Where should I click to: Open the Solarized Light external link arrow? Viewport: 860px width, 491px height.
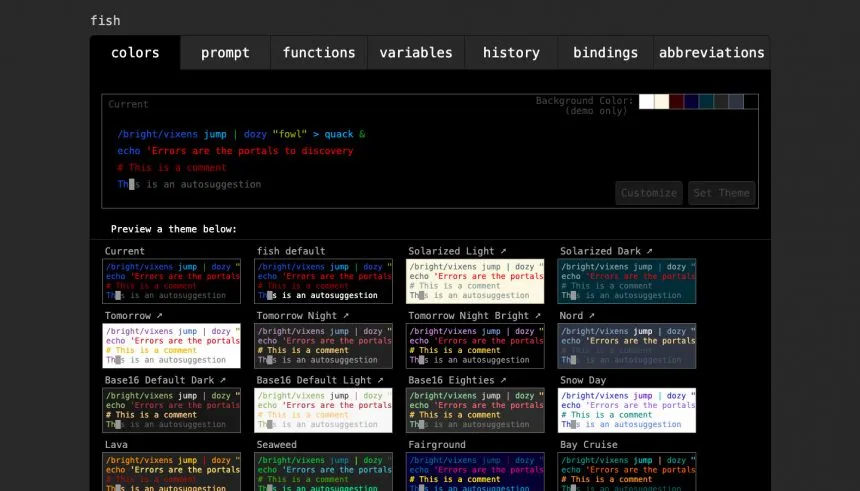[x=503, y=251]
